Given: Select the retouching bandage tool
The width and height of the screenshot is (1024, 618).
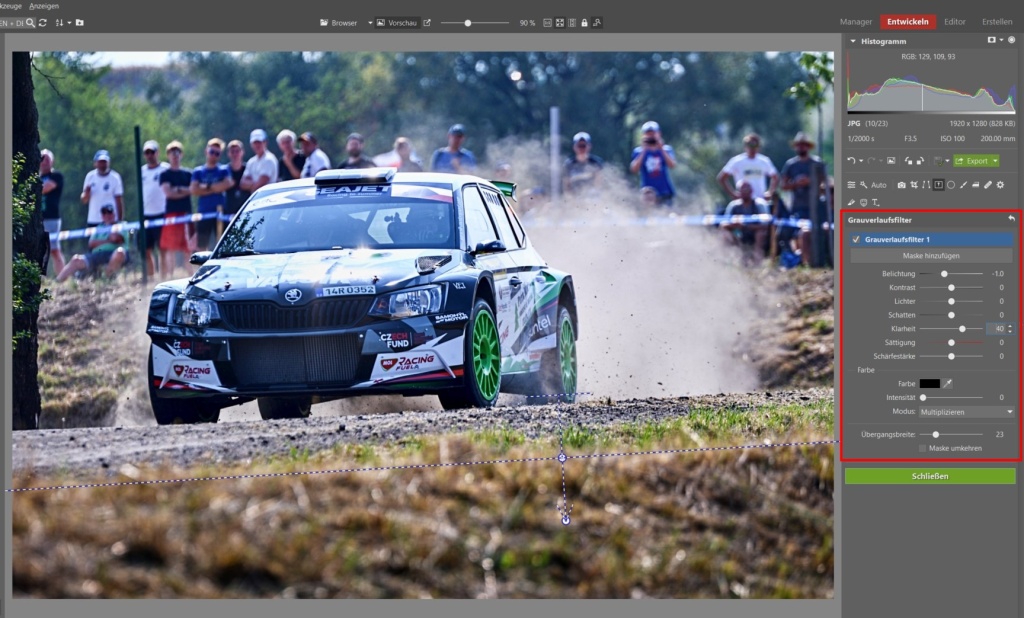Looking at the screenshot, I should [988, 185].
